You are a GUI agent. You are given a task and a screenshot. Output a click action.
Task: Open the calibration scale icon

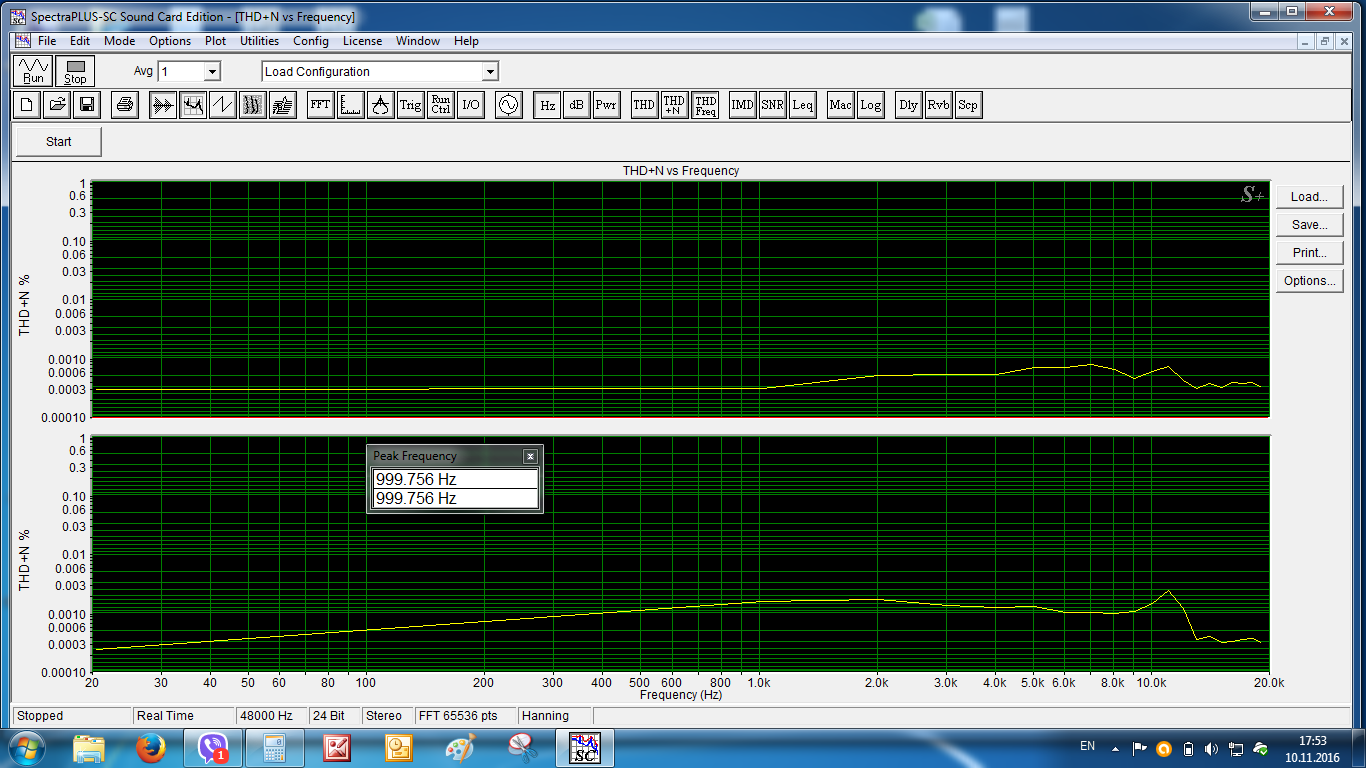click(x=380, y=104)
